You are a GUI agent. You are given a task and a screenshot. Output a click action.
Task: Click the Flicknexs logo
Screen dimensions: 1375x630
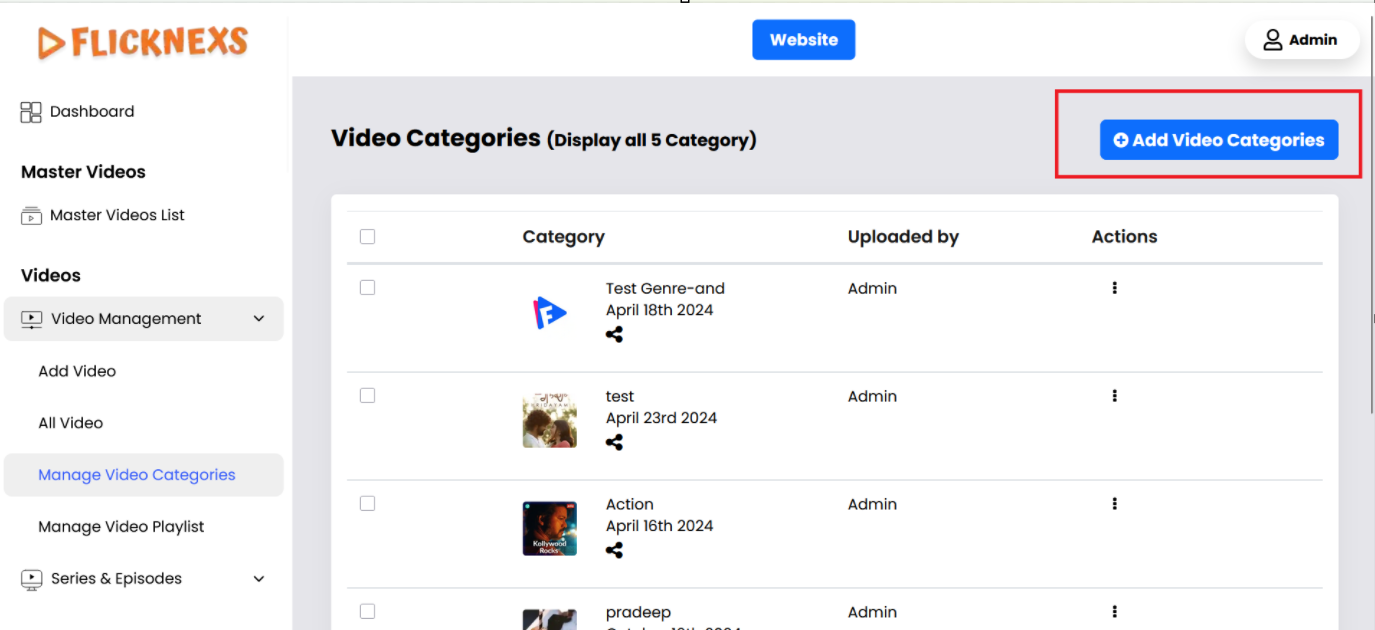[143, 42]
